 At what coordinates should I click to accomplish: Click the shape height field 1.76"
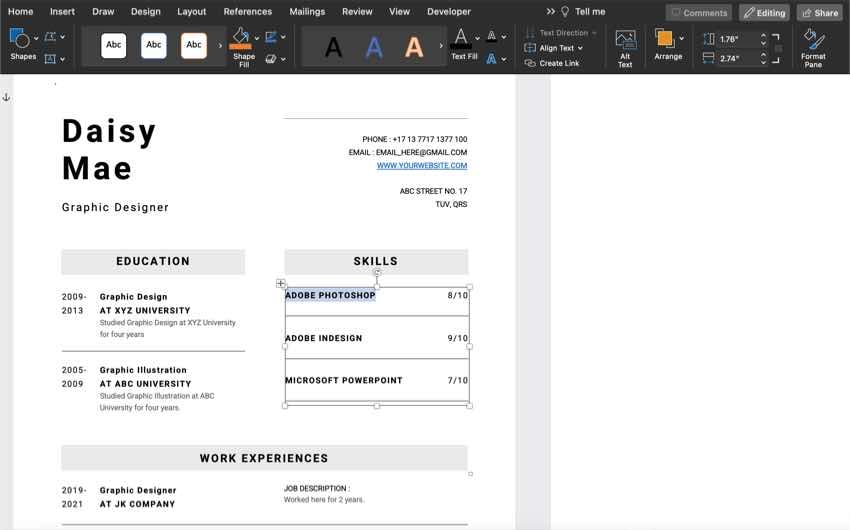(x=737, y=39)
